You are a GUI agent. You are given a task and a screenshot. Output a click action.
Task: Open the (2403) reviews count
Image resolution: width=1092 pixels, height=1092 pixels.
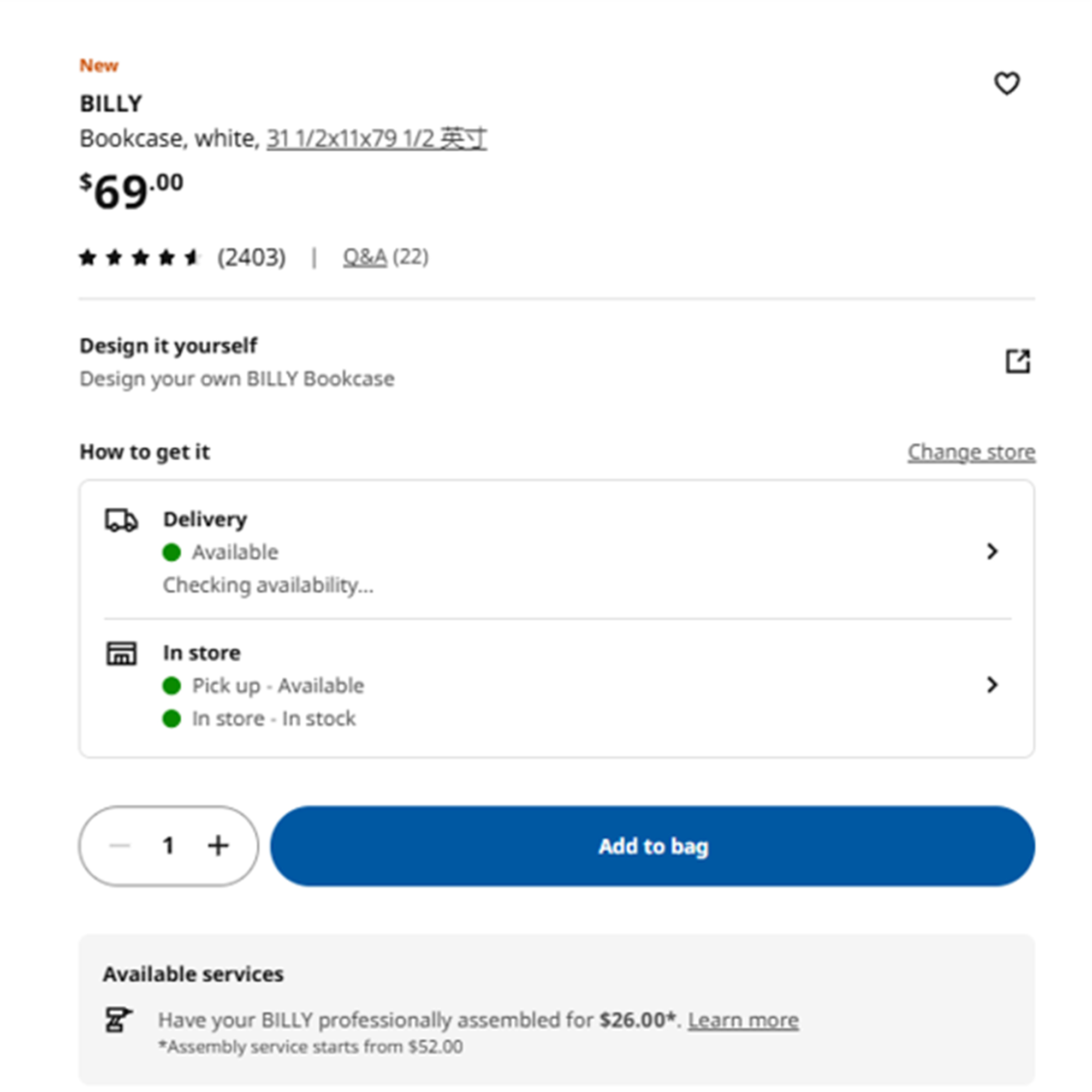[252, 258]
